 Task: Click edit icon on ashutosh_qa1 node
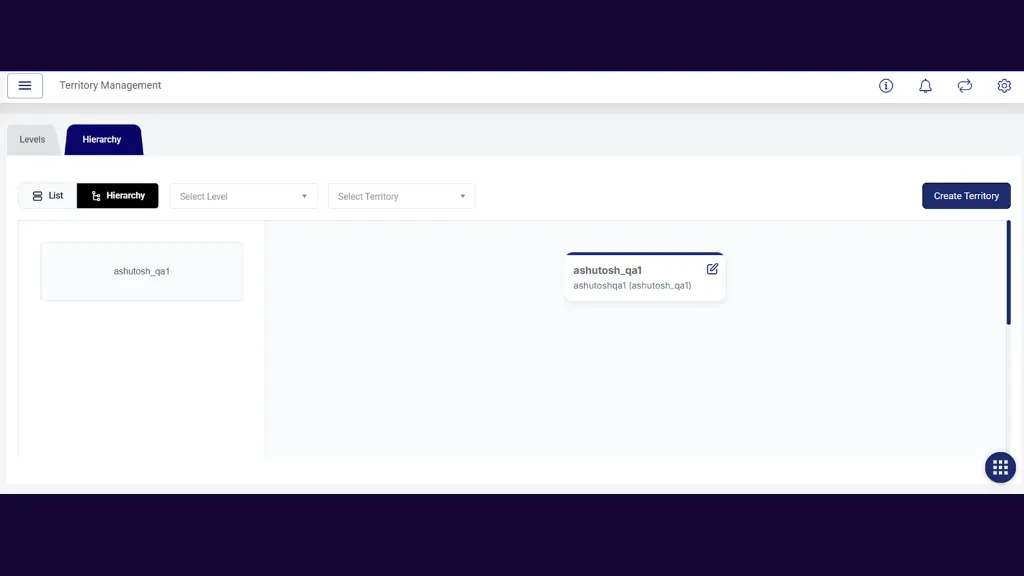pos(712,269)
